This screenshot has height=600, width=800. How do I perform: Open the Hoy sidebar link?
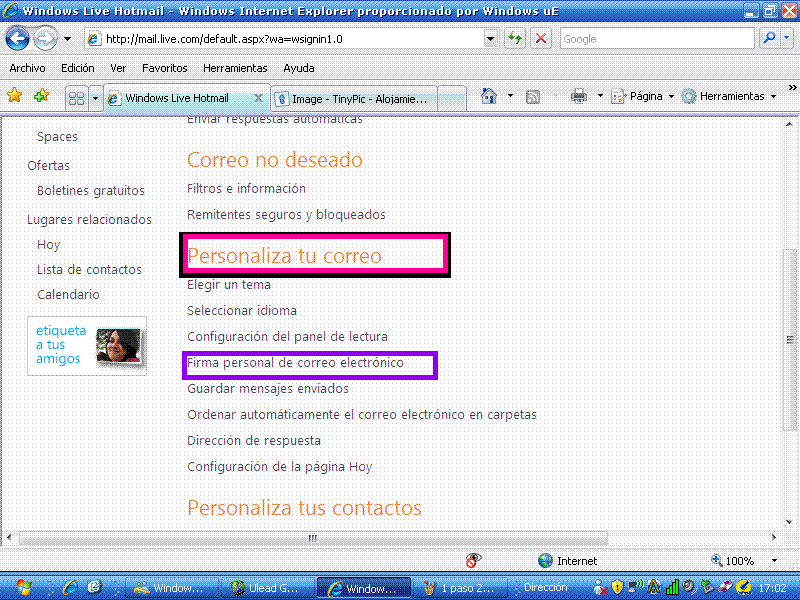48,244
